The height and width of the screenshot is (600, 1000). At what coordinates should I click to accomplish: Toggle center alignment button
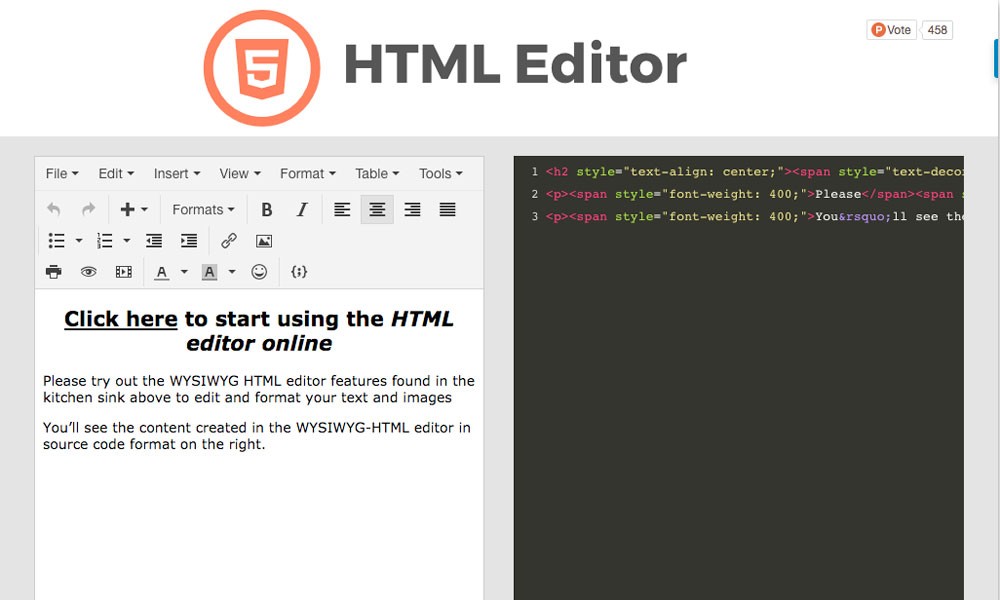point(377,210)
